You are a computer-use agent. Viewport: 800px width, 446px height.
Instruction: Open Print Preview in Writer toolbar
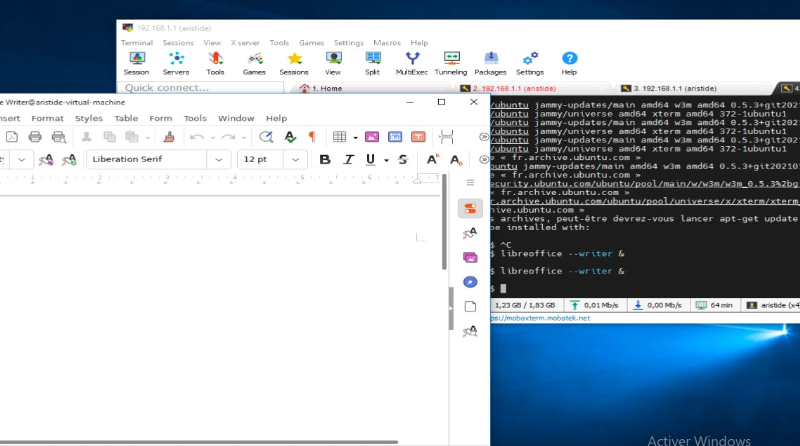tap(59, 137)
